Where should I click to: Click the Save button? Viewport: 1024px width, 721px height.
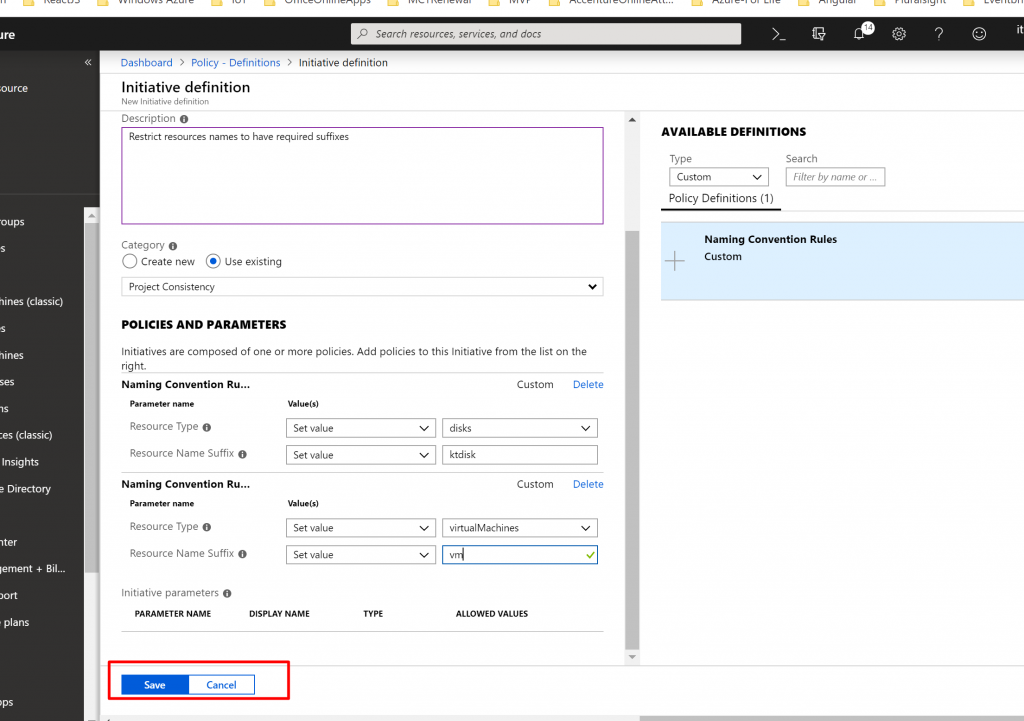pos(155,685)
